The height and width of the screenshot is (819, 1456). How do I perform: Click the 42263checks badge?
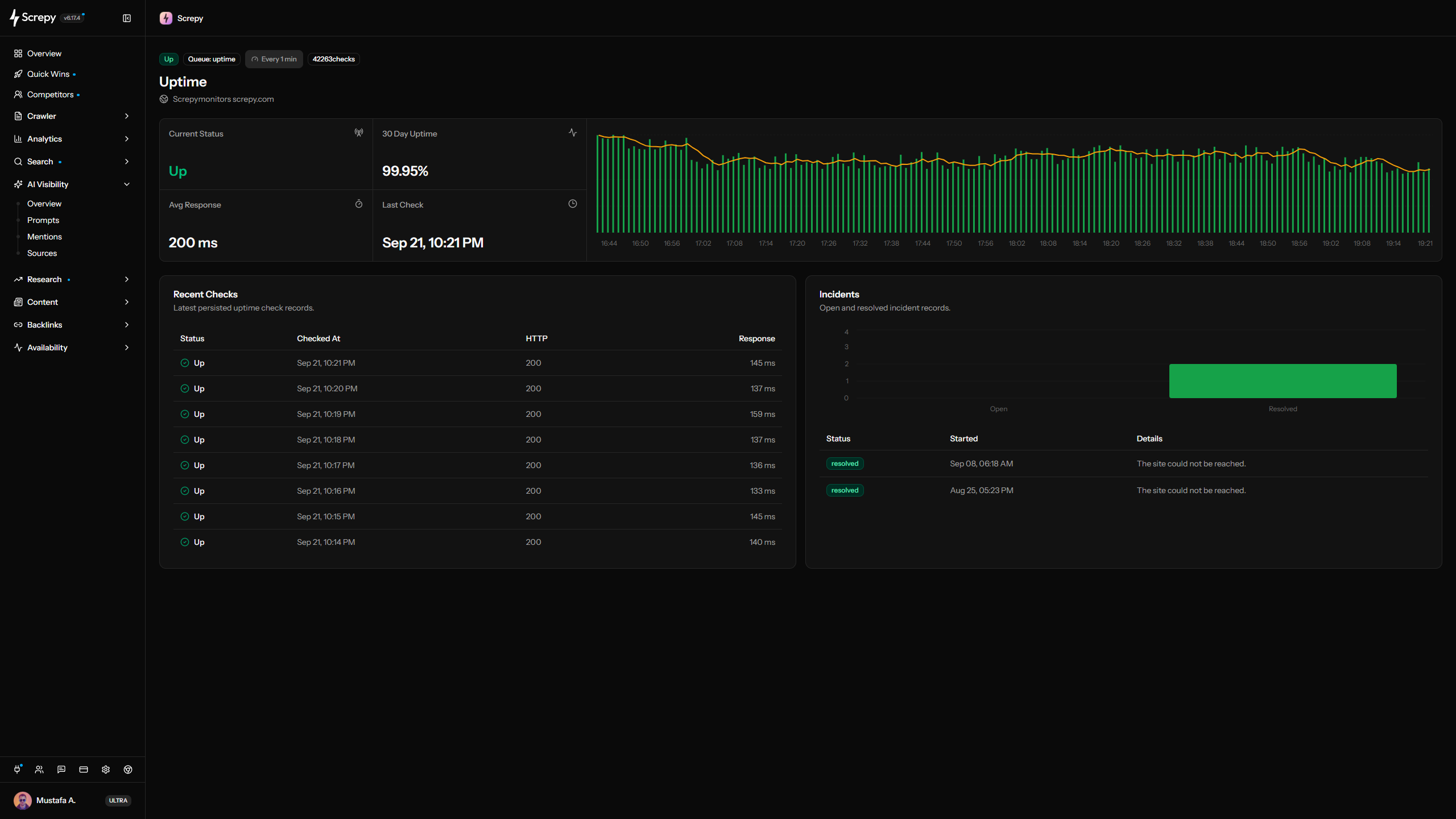click(x=334, y=59)
